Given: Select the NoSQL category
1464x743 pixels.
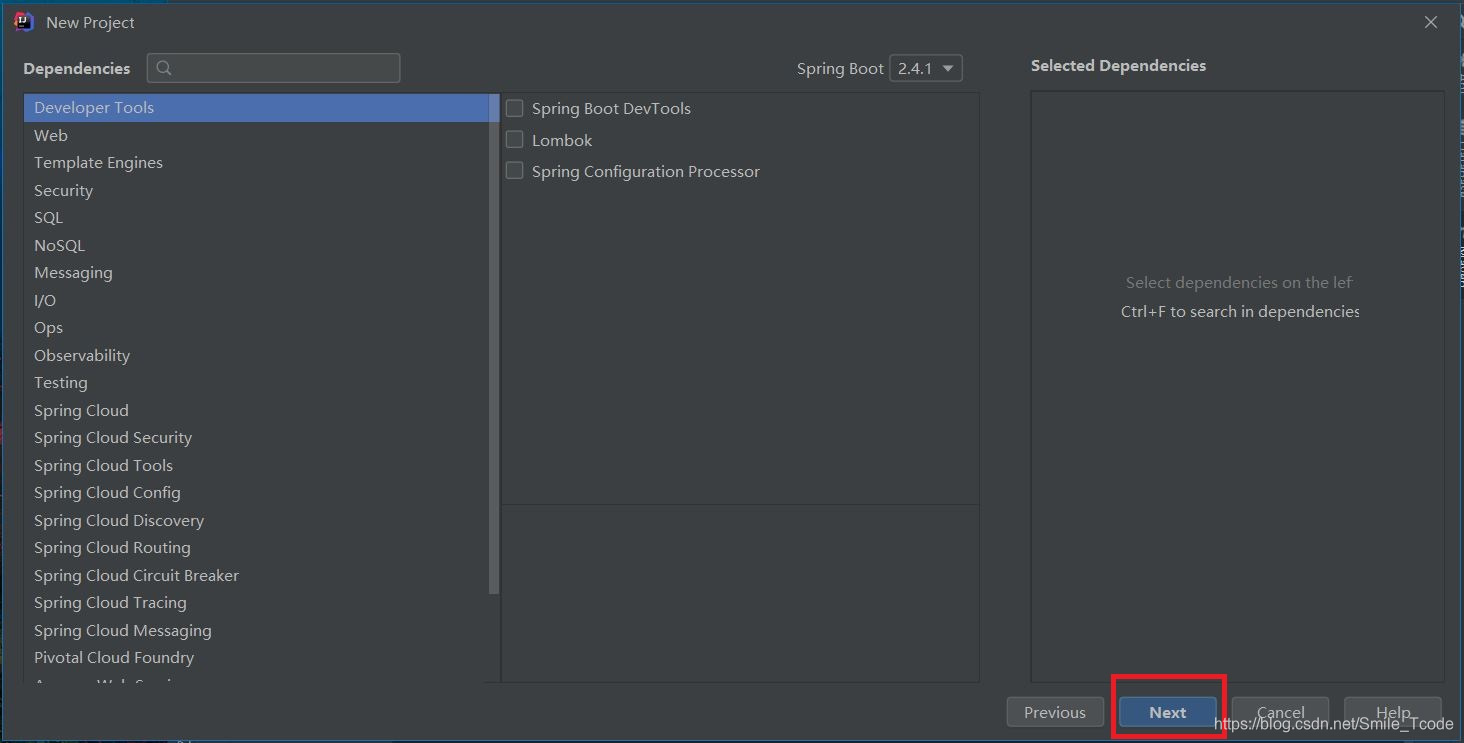Looking at the screenshot, I should (256, 245).
